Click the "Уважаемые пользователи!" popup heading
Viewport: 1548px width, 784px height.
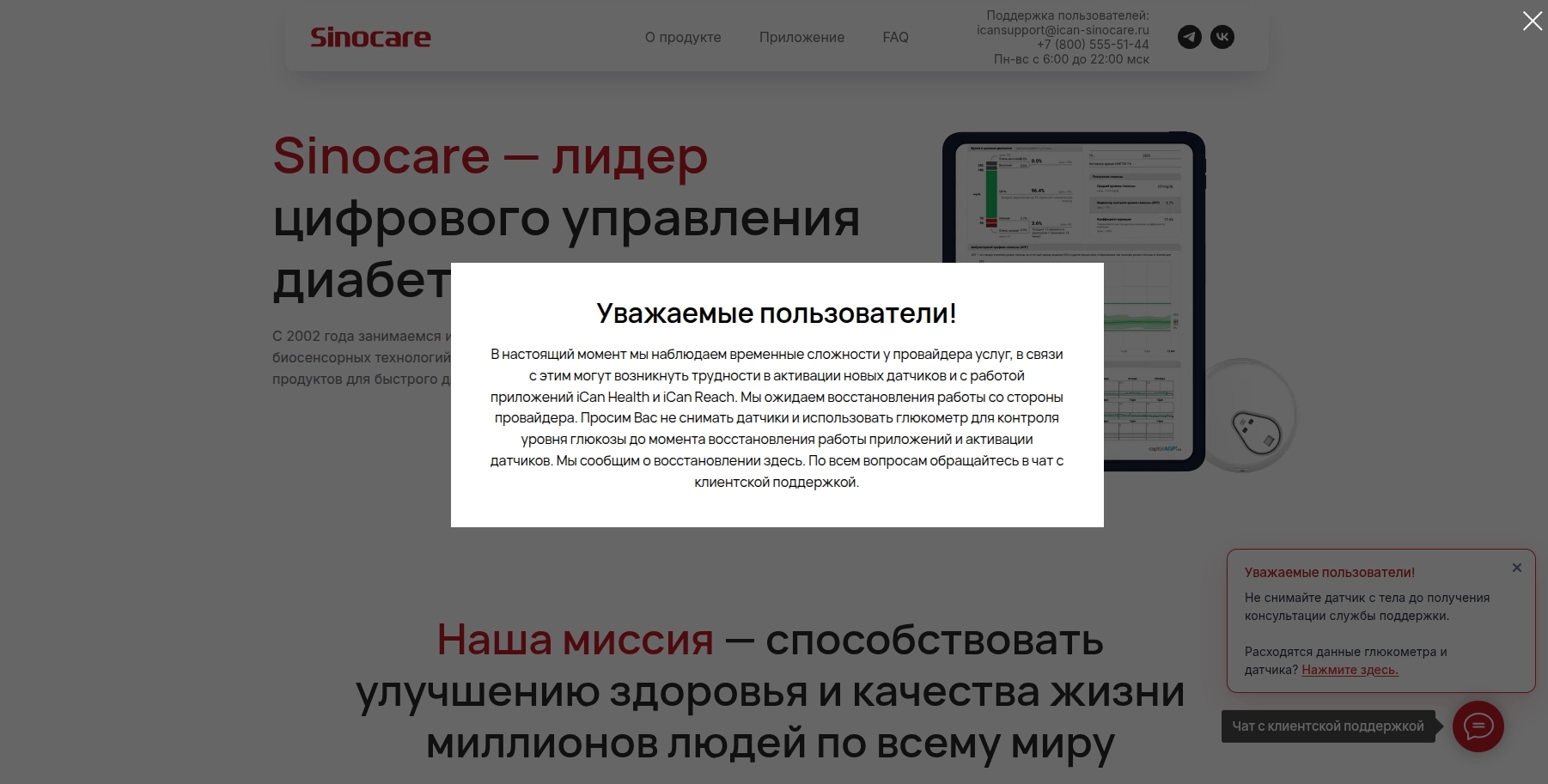(x=777, y=313)
